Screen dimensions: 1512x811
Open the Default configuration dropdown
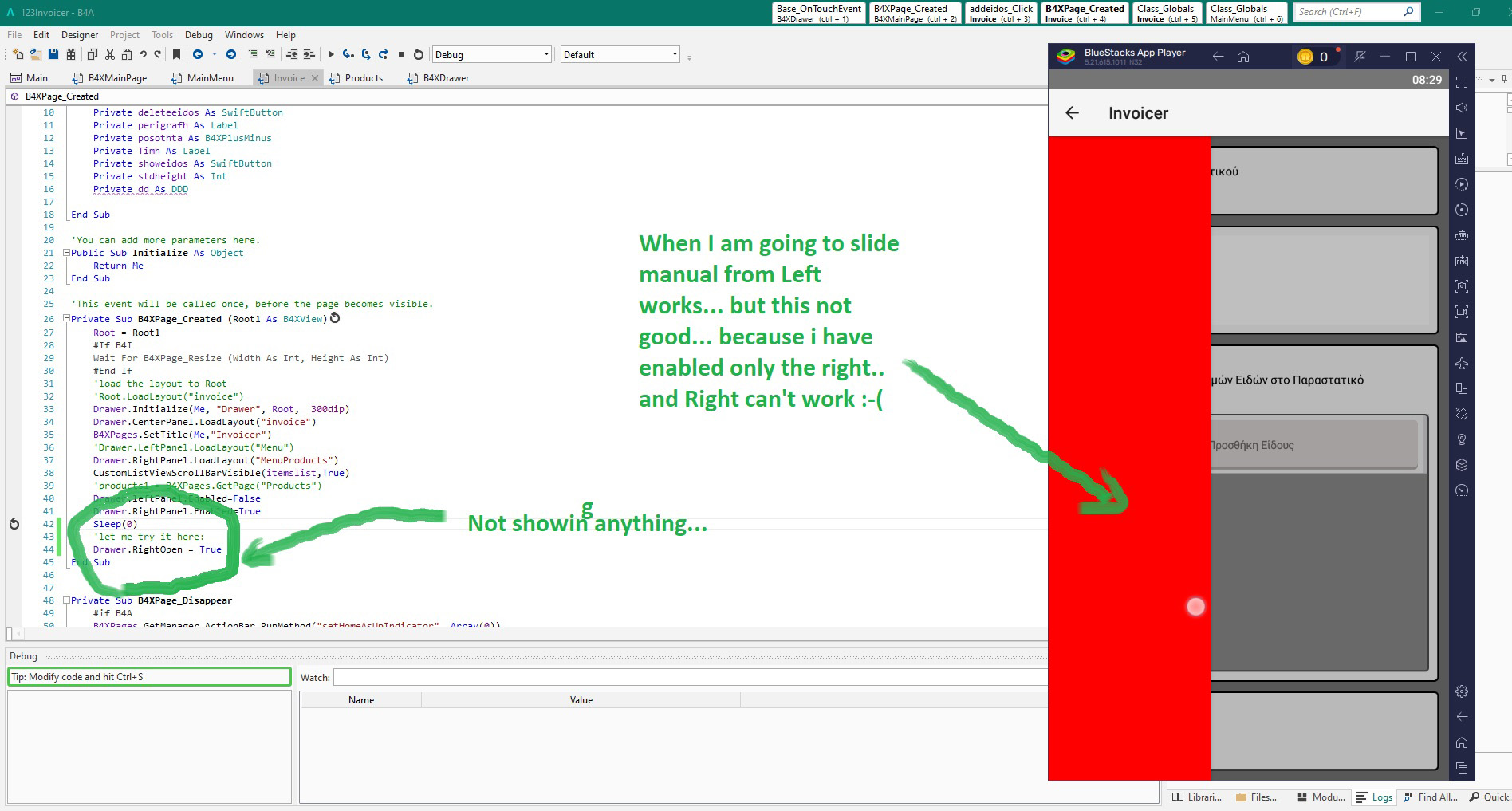tap(620, 54)
